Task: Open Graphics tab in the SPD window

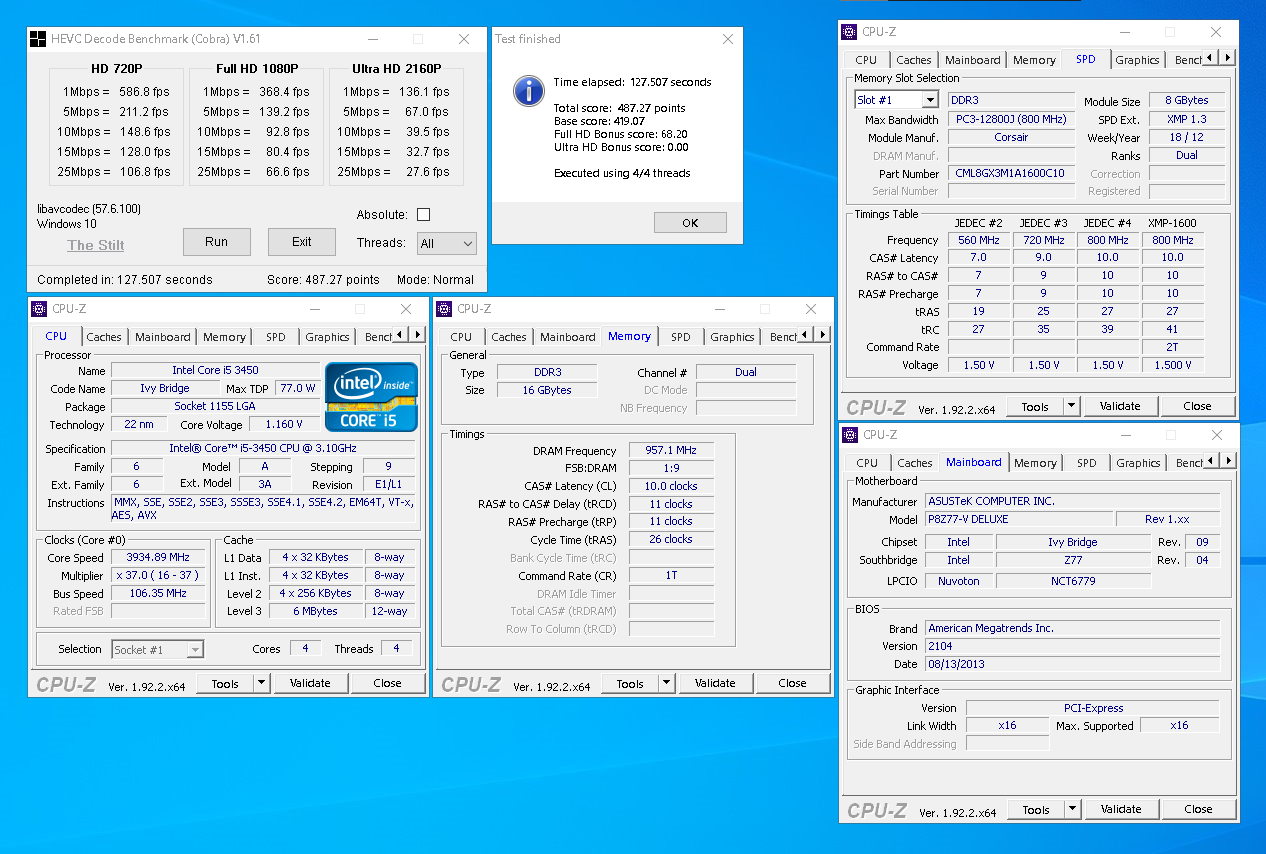Action: 1137,60
